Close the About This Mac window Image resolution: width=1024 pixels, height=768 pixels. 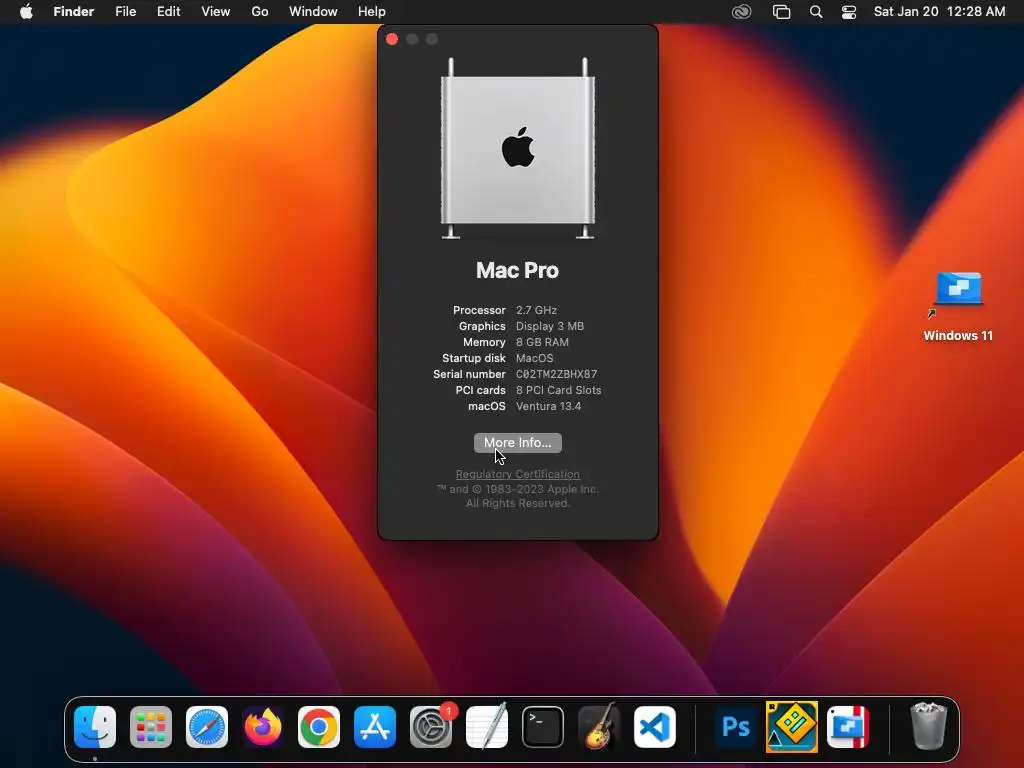point(392,39)
